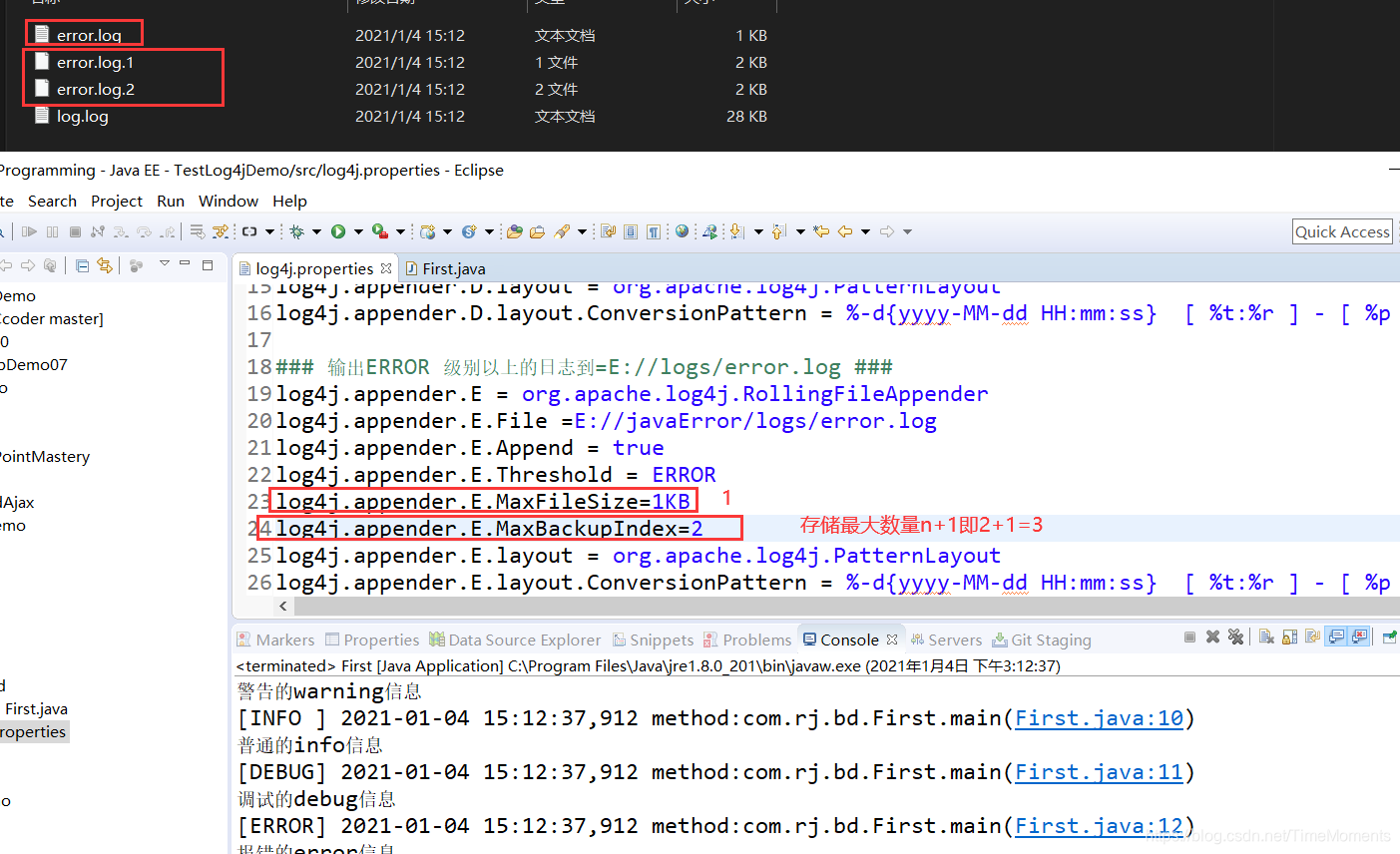This screenshot has height=854, width=1400.
Task: Open the Project menu
Action: click(x=117, y=201)
